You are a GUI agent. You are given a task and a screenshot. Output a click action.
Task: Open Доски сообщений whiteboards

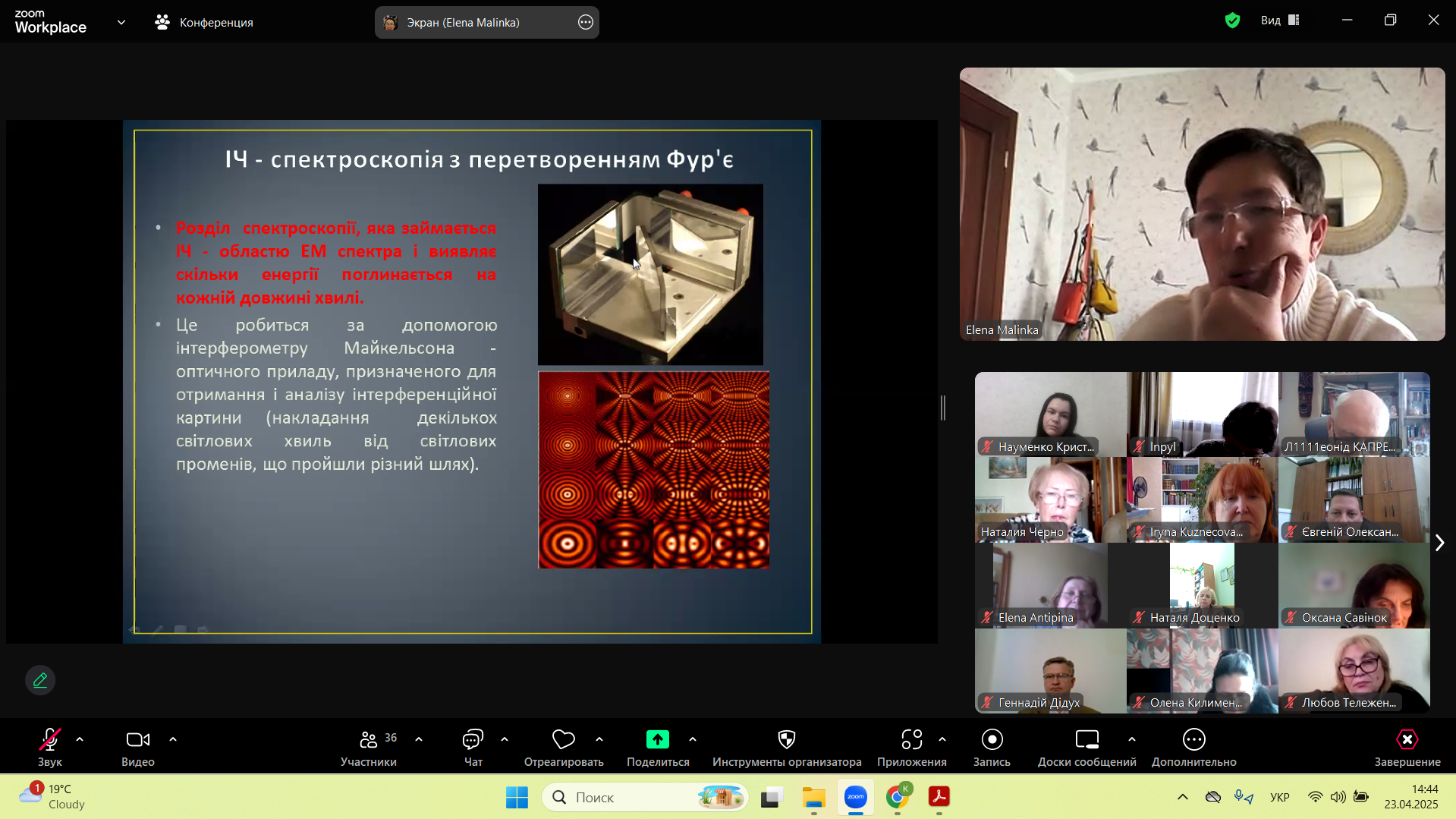coord(1086,747)
